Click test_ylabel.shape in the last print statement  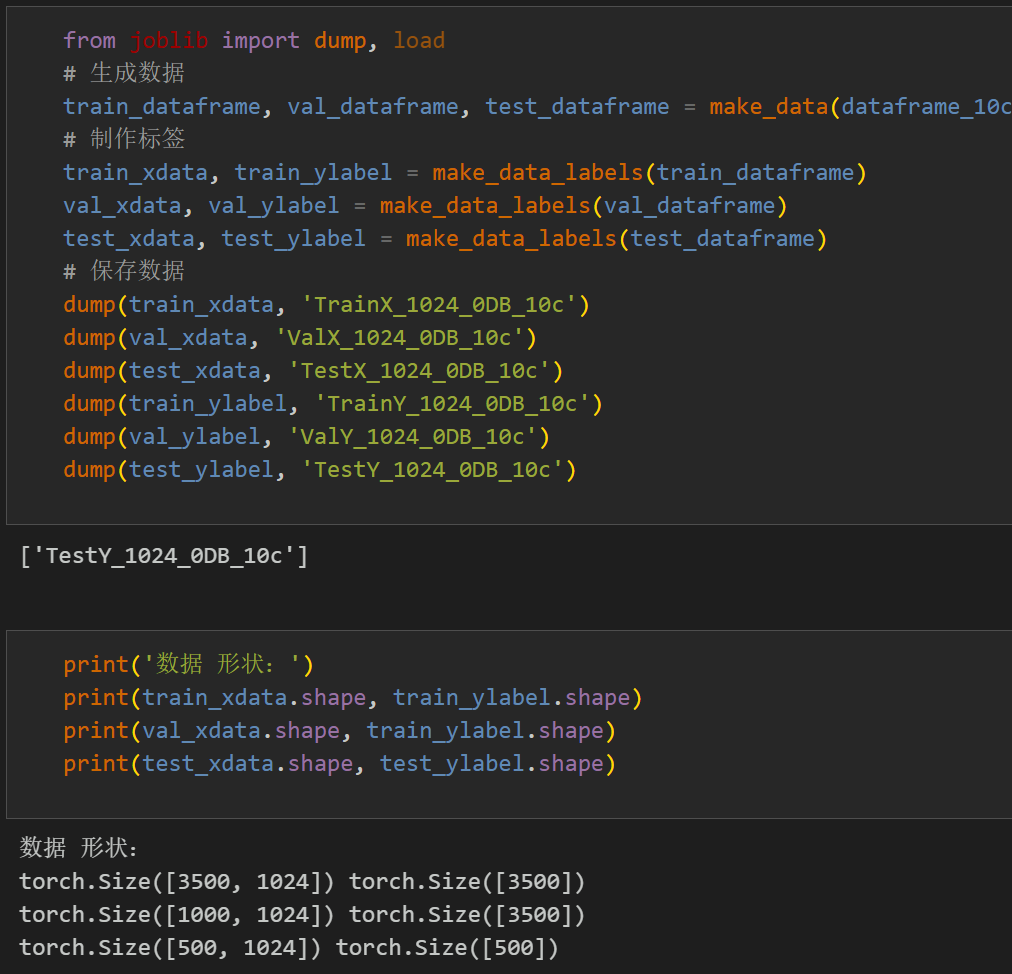pyautogui.click(x=491, y=763)
